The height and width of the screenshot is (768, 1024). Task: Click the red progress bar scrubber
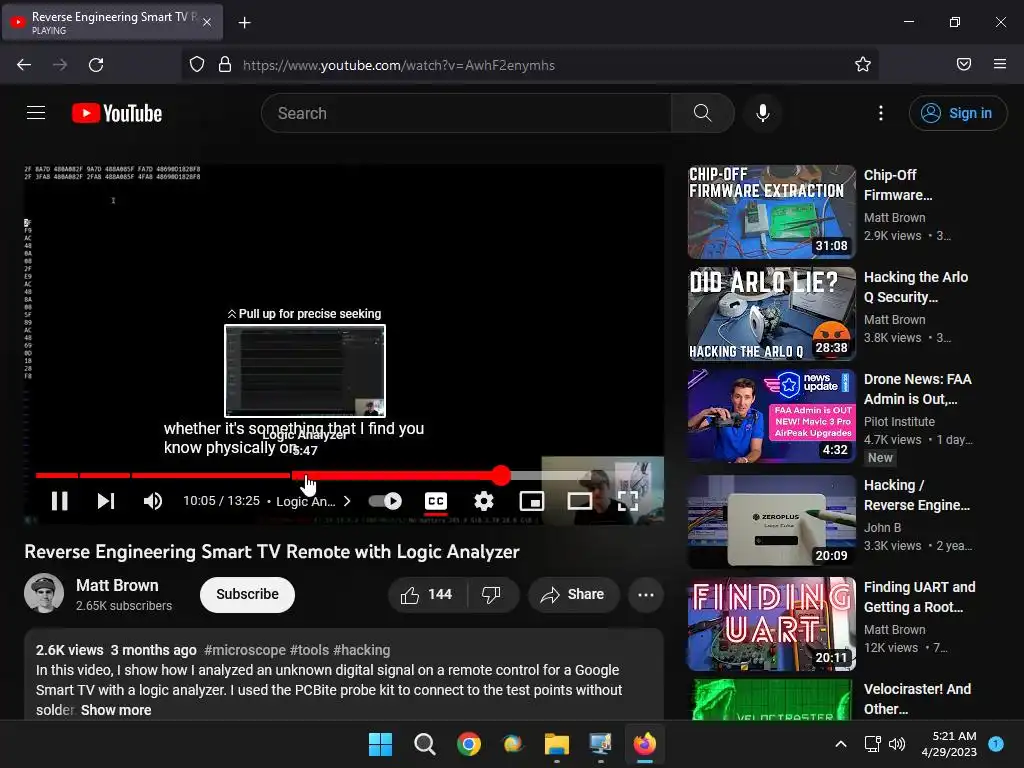(x=501, y=475)
